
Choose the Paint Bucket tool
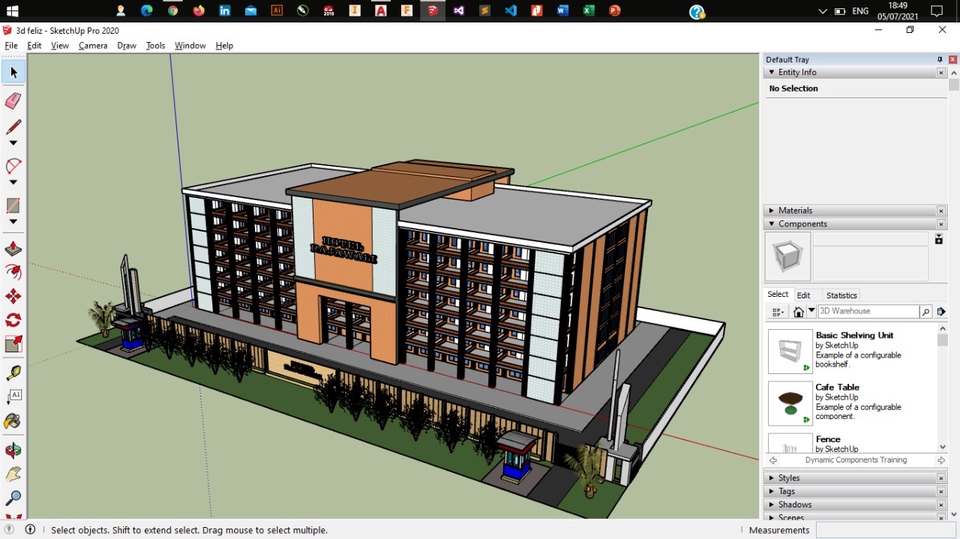13,421
